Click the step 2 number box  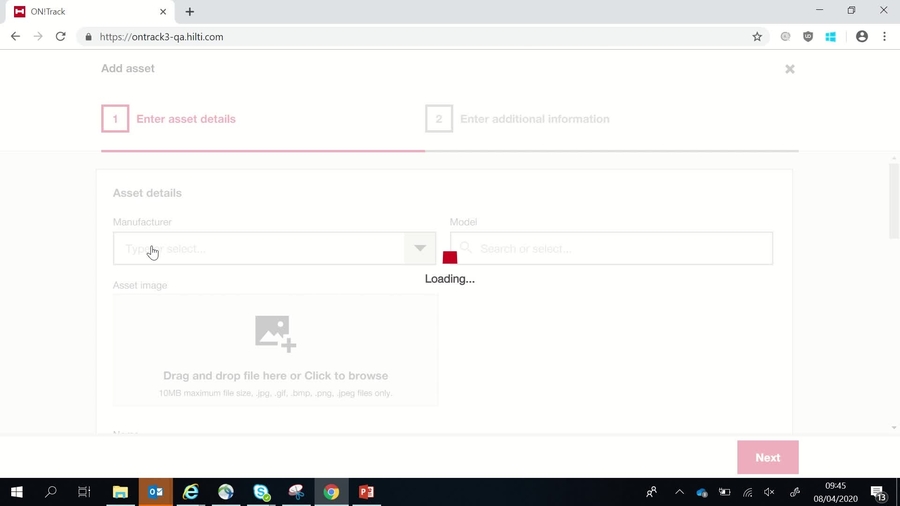(x=439, y=119)
